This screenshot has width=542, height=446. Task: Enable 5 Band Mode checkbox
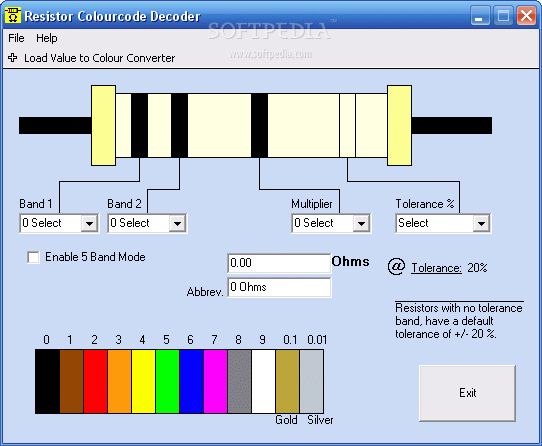point(33,258)
